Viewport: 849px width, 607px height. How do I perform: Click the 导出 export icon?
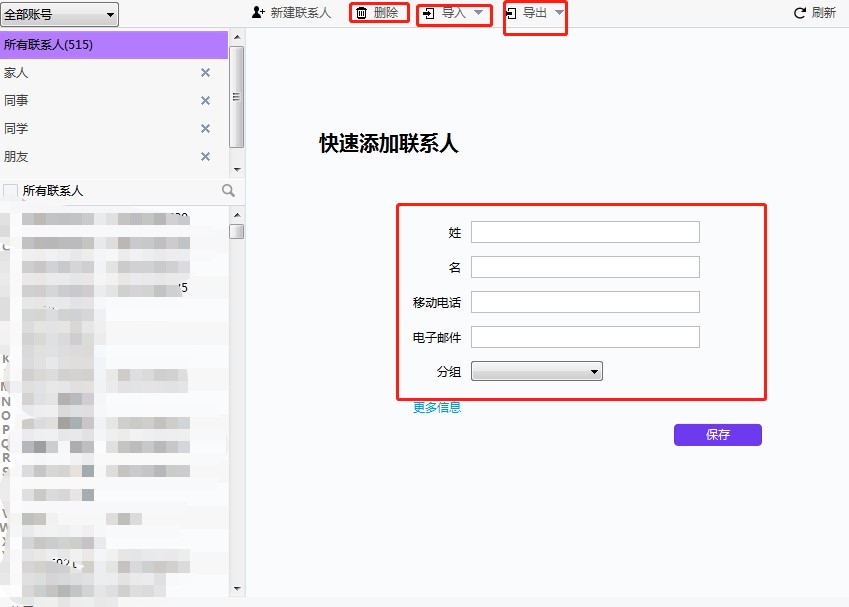513,13
